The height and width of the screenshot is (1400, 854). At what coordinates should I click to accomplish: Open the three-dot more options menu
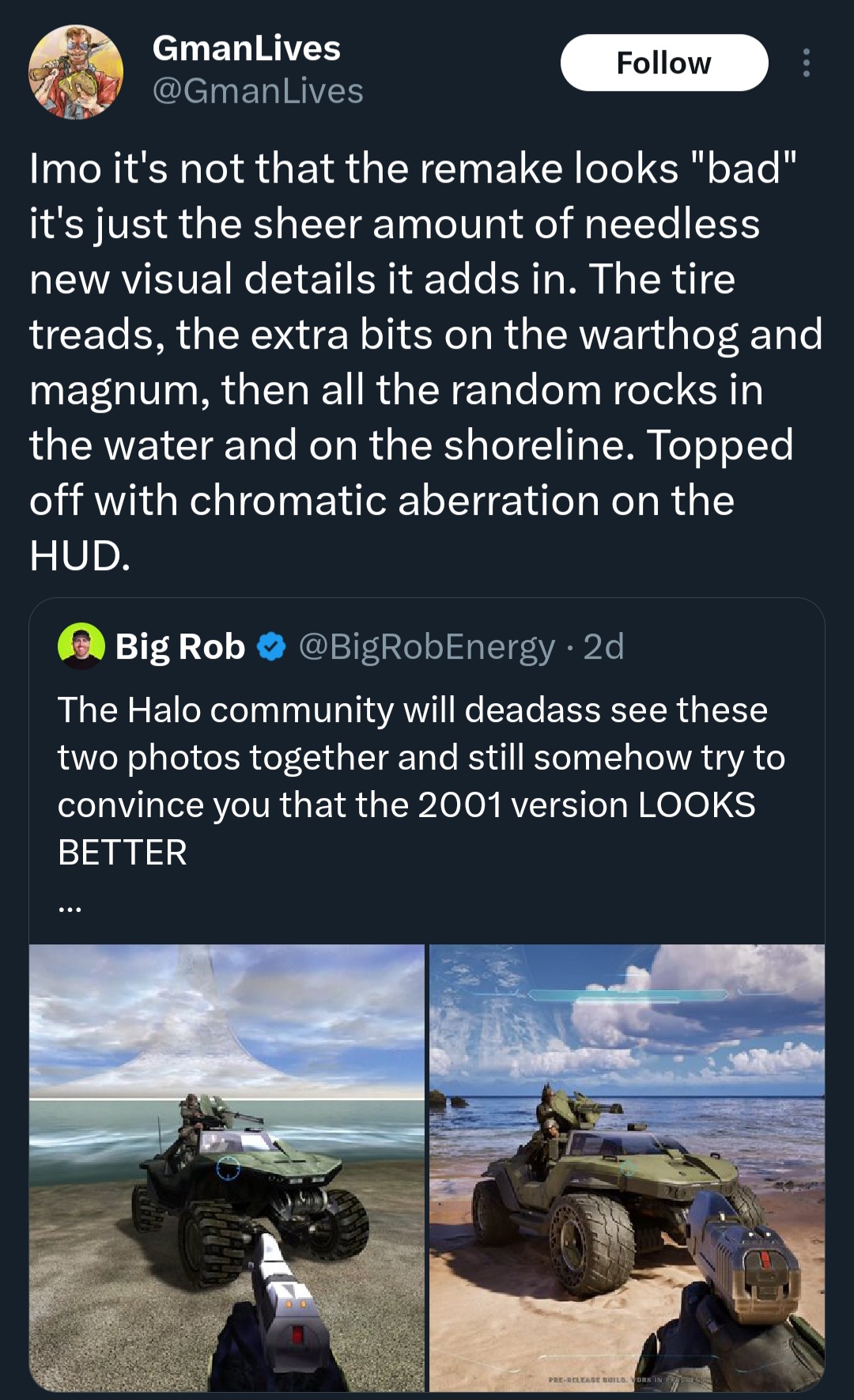(806, 63)
